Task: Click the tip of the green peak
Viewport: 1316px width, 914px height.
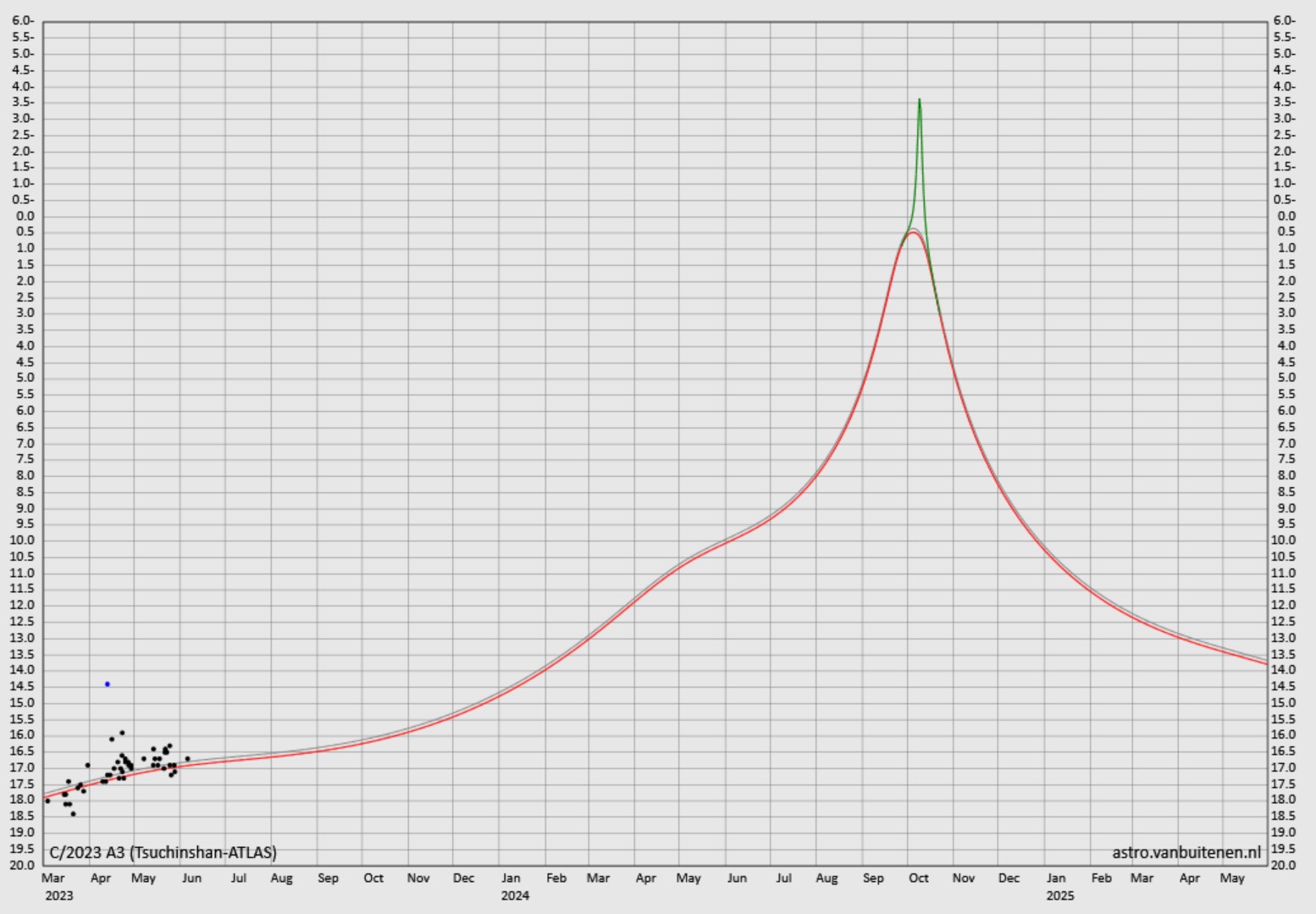Action: click(920, 100)
